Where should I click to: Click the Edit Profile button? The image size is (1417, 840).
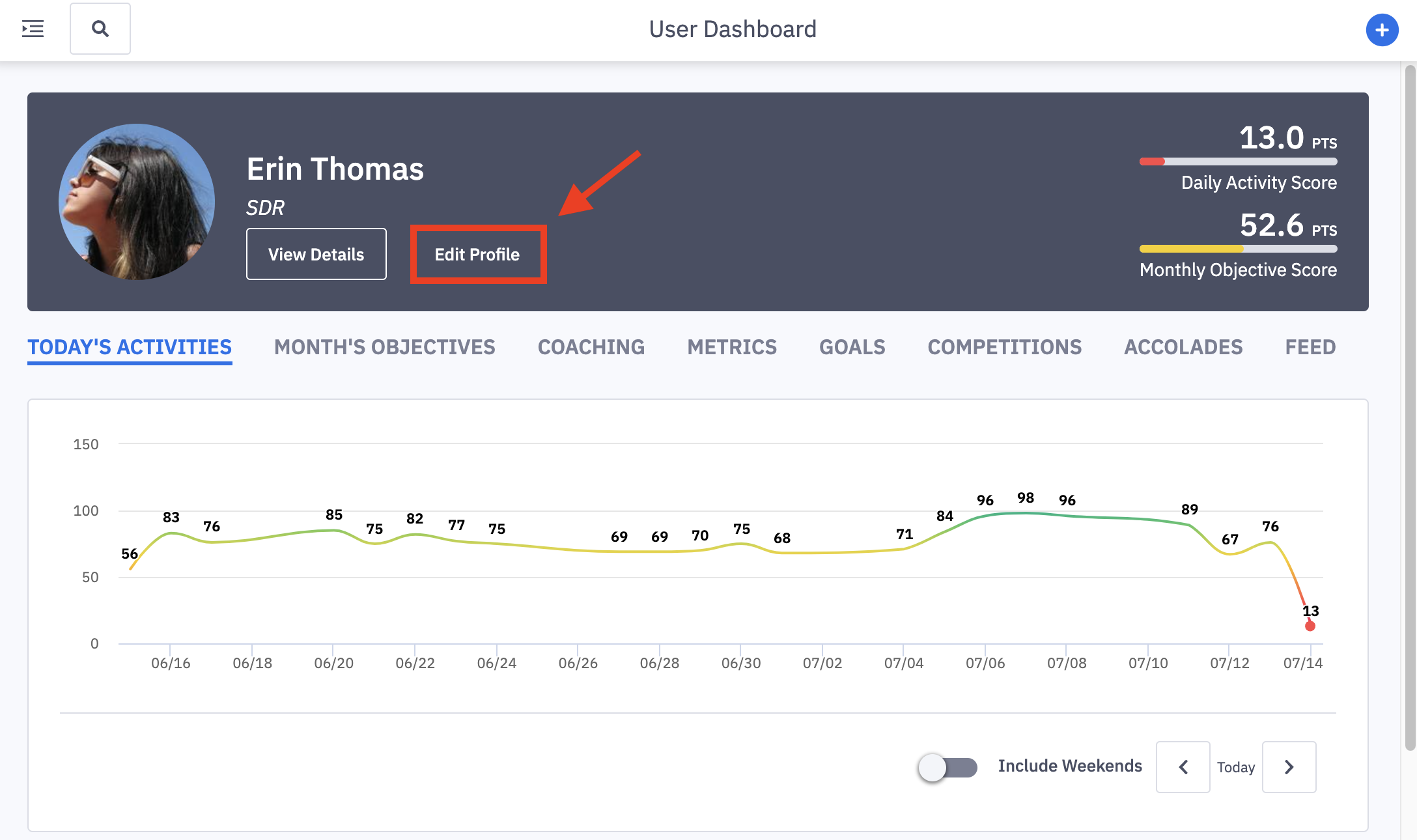tap(477, 254)
